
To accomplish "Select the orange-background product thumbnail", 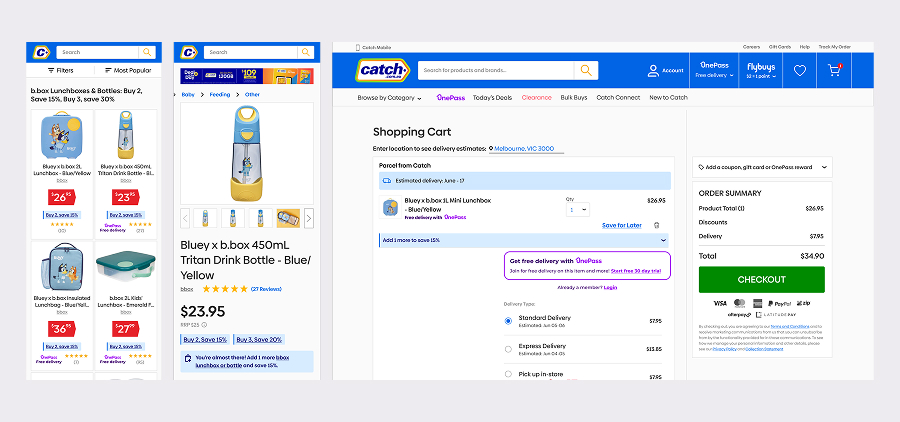I will [x=288, y=218].
